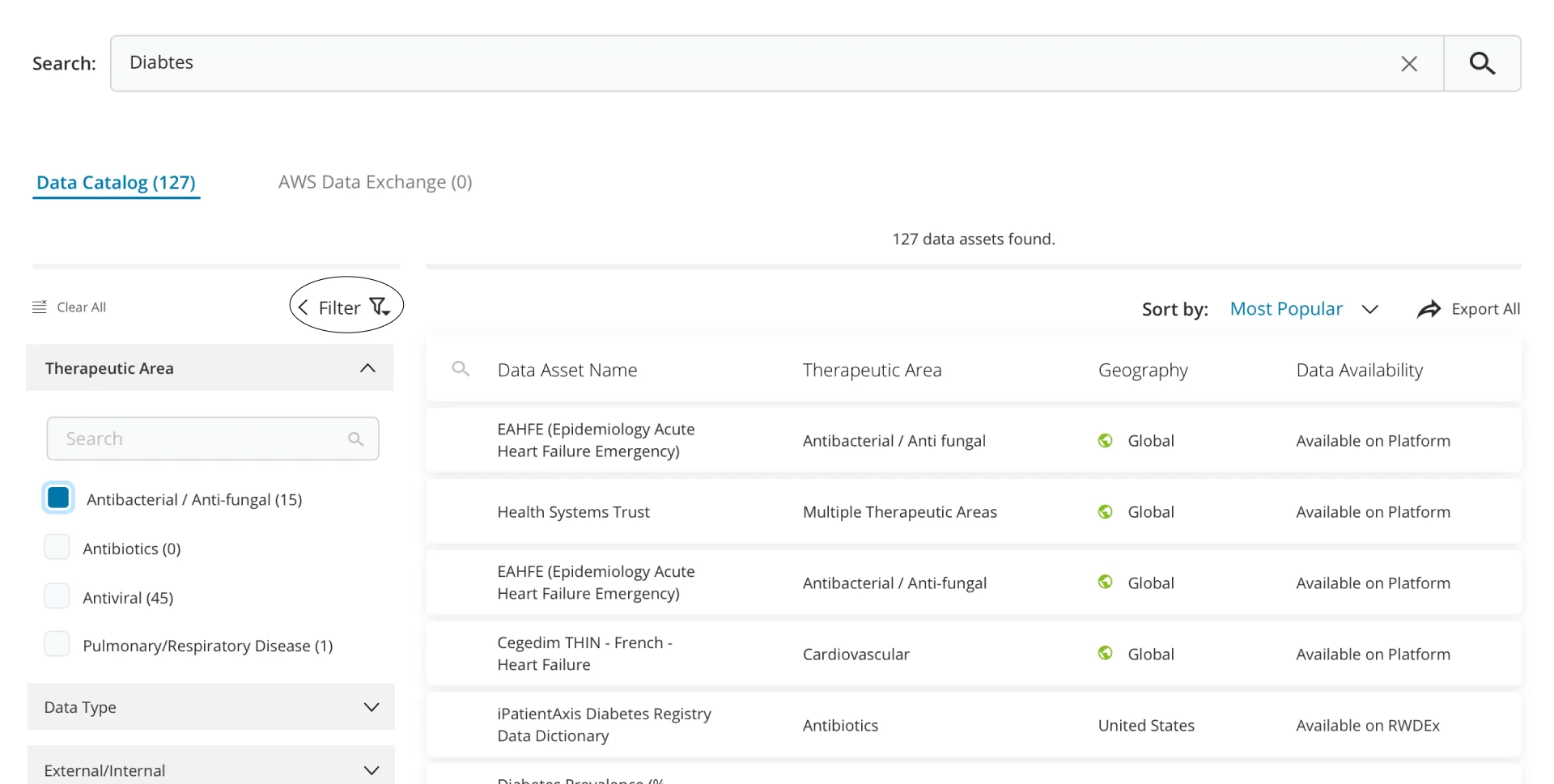Click the Therapeutic Area filter search field
This screenshot has height=784, width=1554.
coord(212,439)
